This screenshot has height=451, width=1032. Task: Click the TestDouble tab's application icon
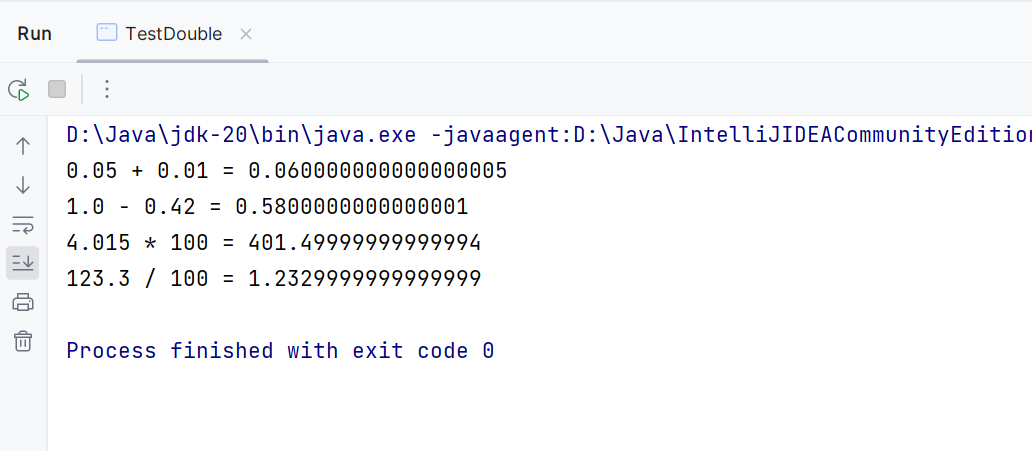pos(106,33)
